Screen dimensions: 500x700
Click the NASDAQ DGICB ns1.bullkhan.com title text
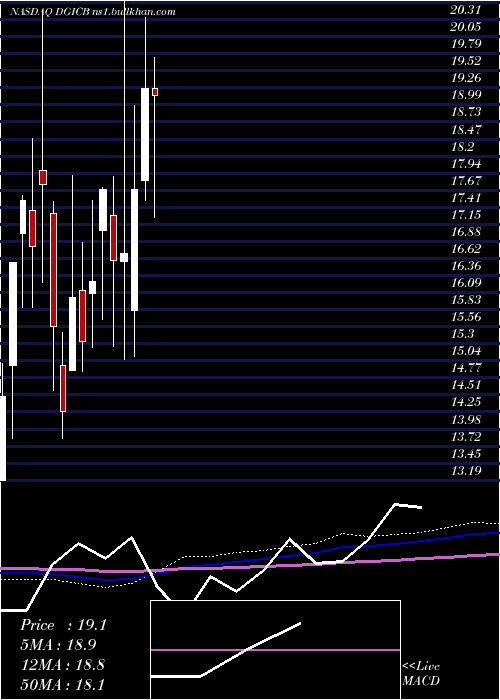pos(92,12)
